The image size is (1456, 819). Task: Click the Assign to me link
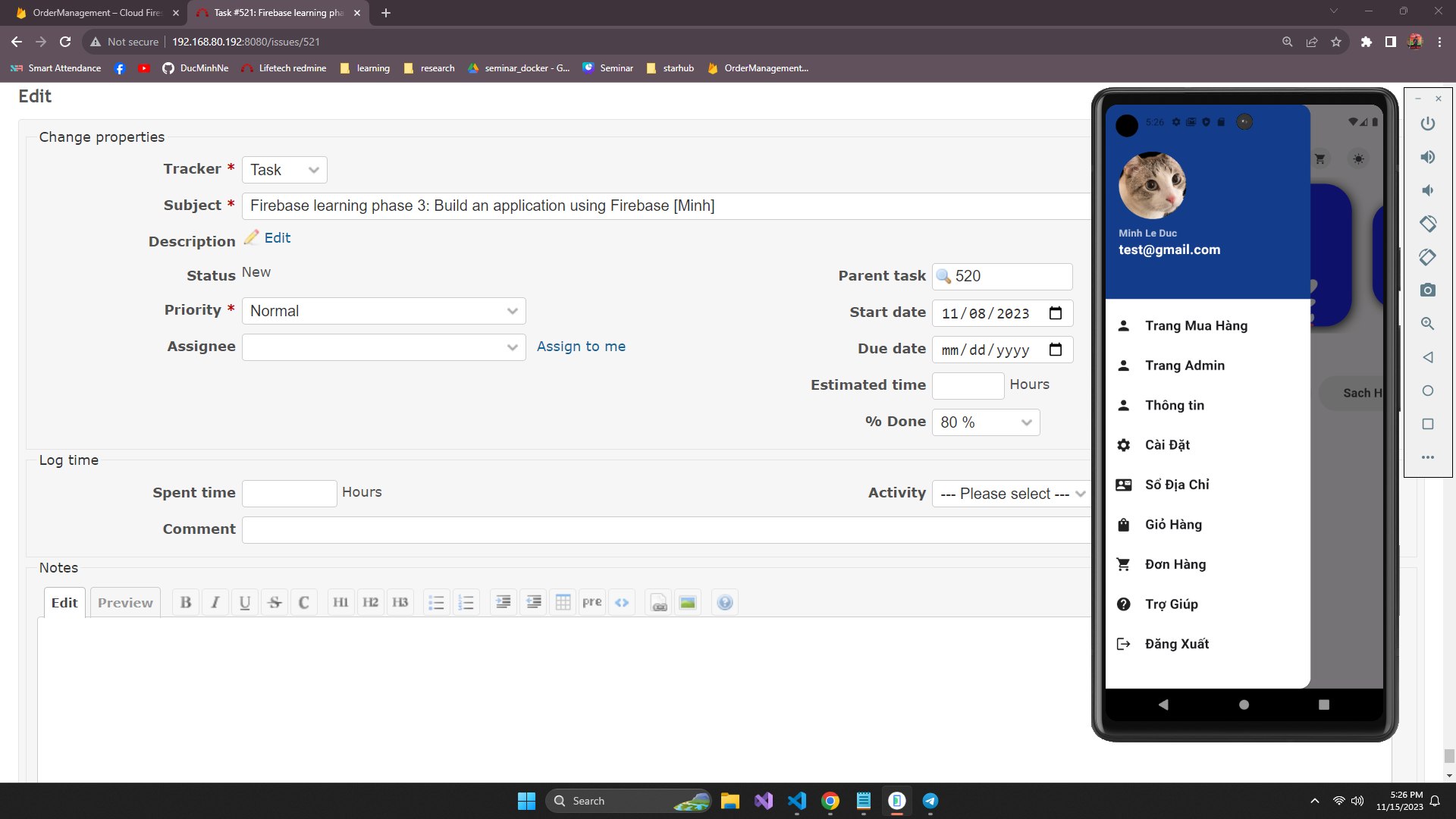tap(581, 347)
